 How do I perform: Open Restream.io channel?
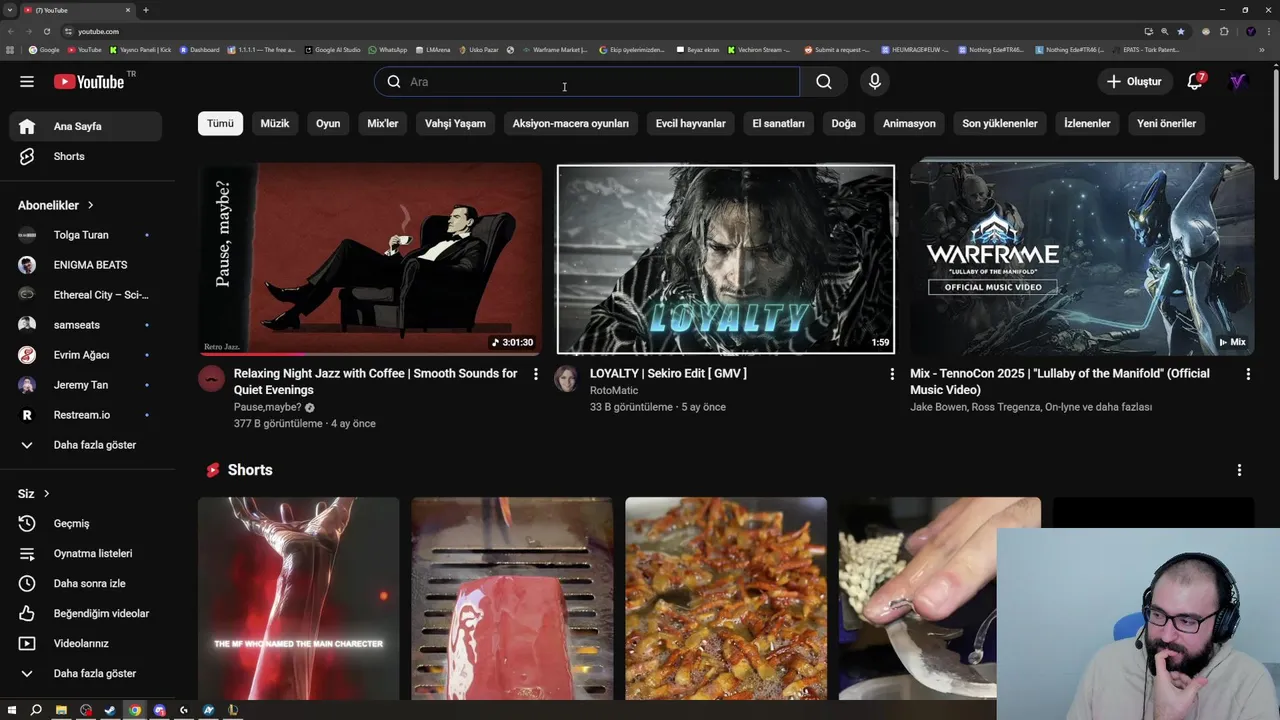(x=85, y=415)
